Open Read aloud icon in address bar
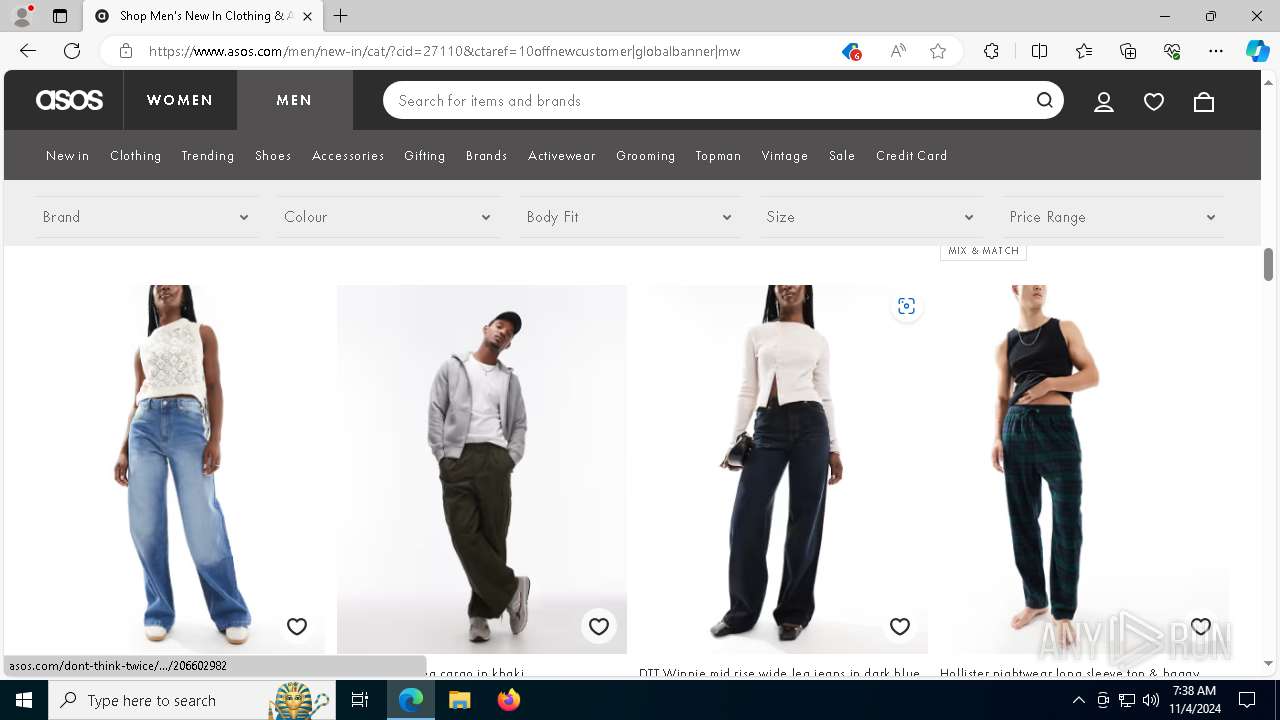 897,51
